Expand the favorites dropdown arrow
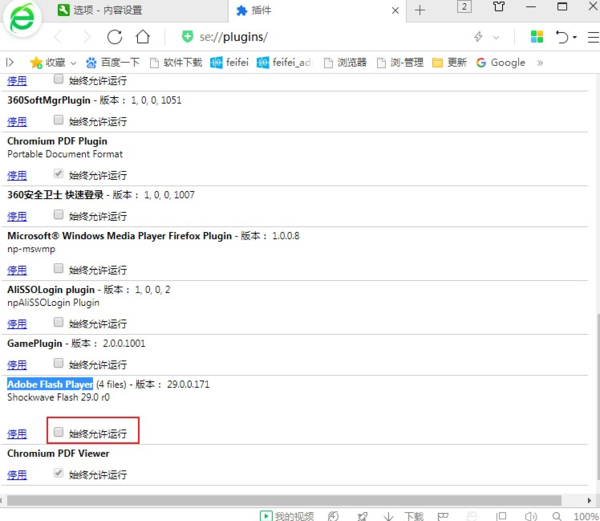Screen dimensions: 600x521 [73, 62]
